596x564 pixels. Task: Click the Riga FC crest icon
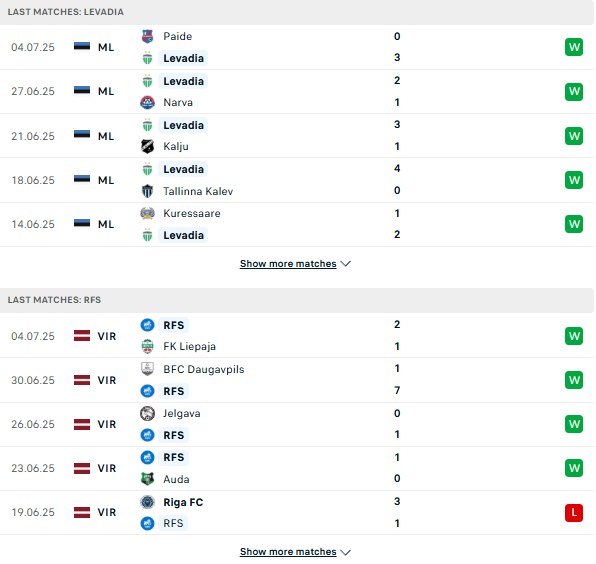[147, 502]
